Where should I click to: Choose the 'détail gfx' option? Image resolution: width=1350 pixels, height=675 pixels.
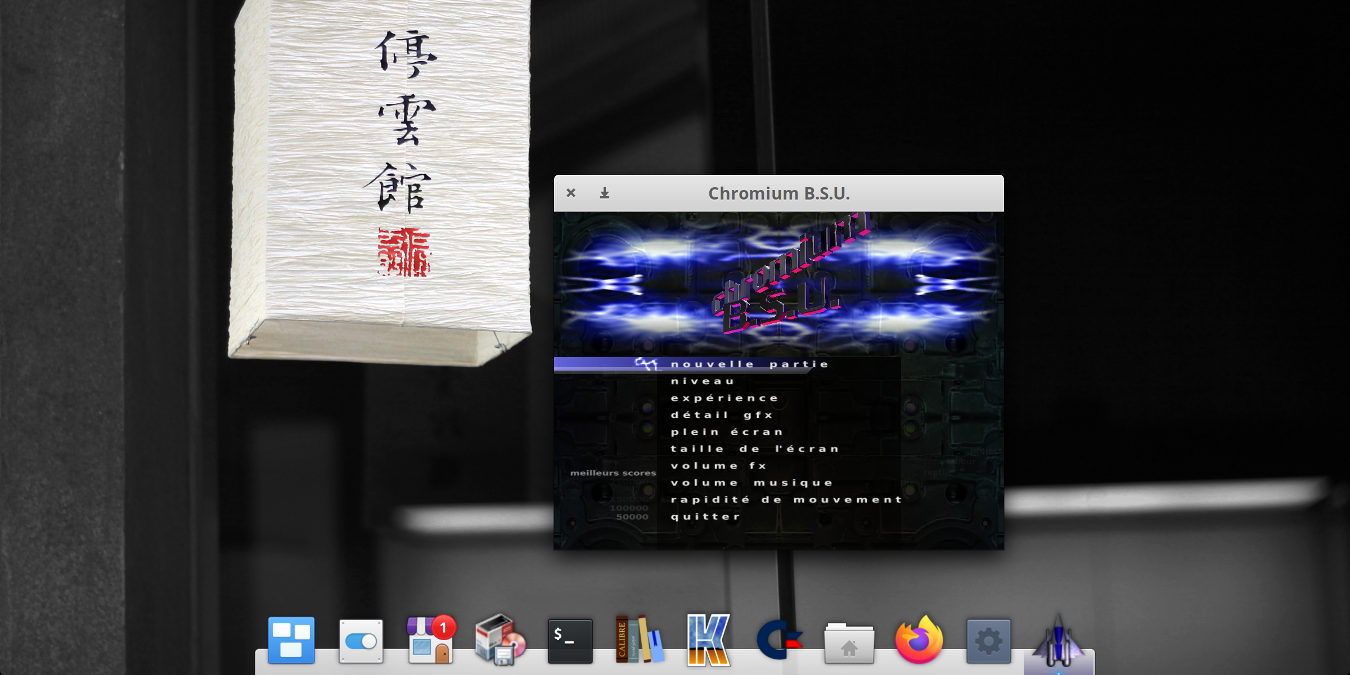coord(721,415)
